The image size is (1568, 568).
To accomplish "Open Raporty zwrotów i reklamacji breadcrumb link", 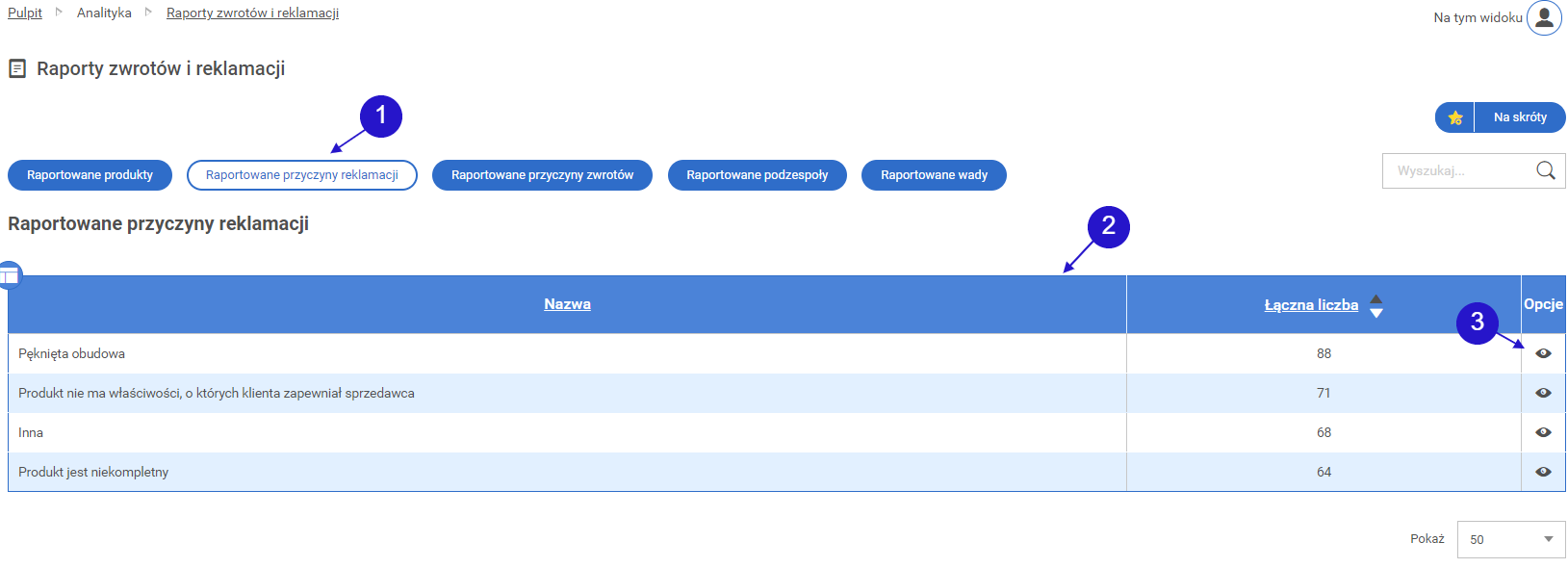I will (x=252, y=13).
